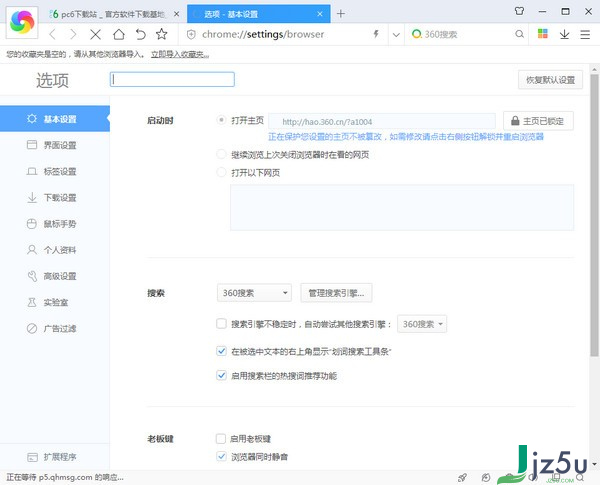The width and height of the screenshot is (600, 485).
Task: Click the 360 browser logo icon
Action: tap(22, 22)
